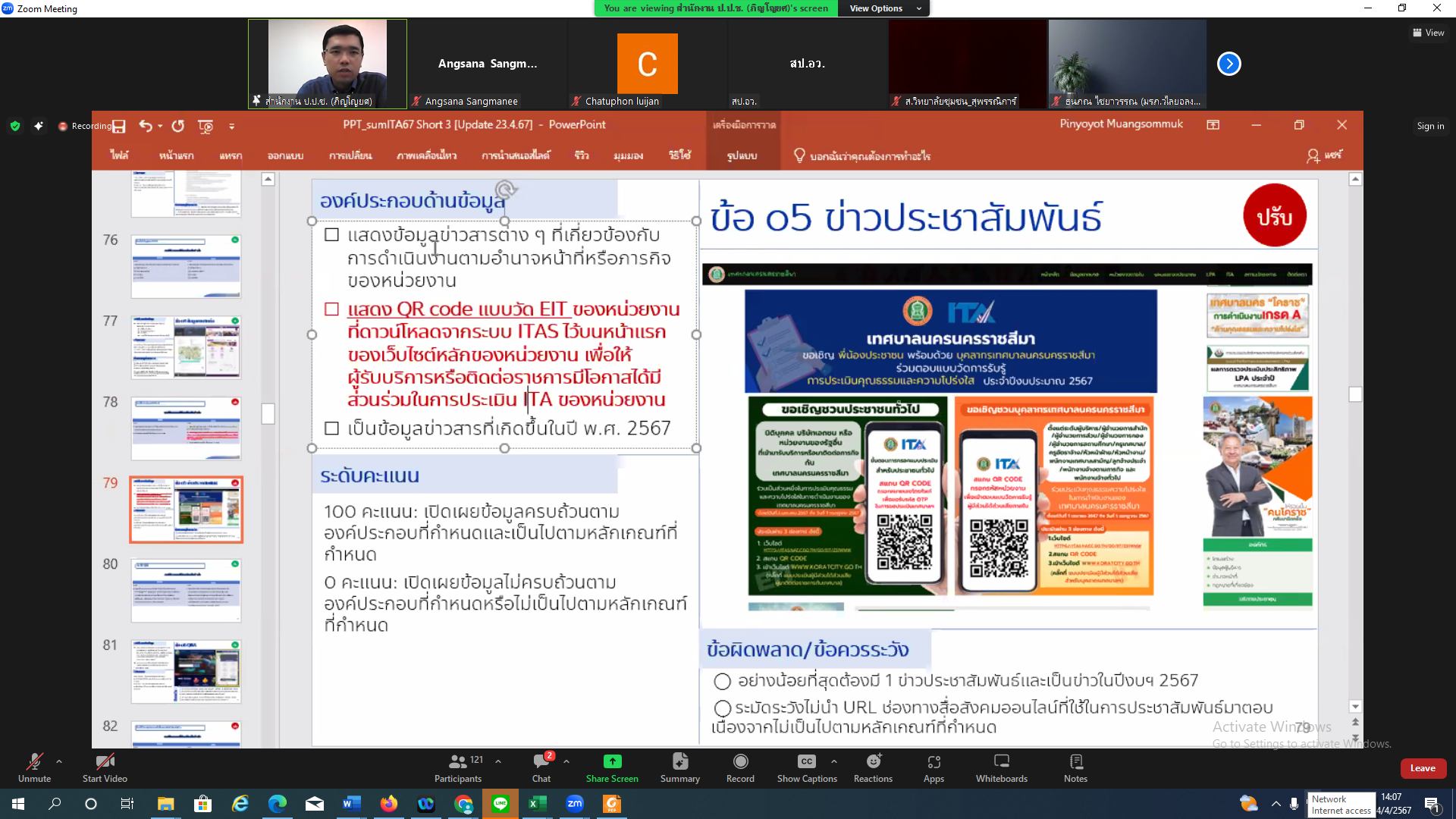Click the PowerPoint redo icon
The height and width of the screenshot is (819, 1456).
(x=178, y=126)
